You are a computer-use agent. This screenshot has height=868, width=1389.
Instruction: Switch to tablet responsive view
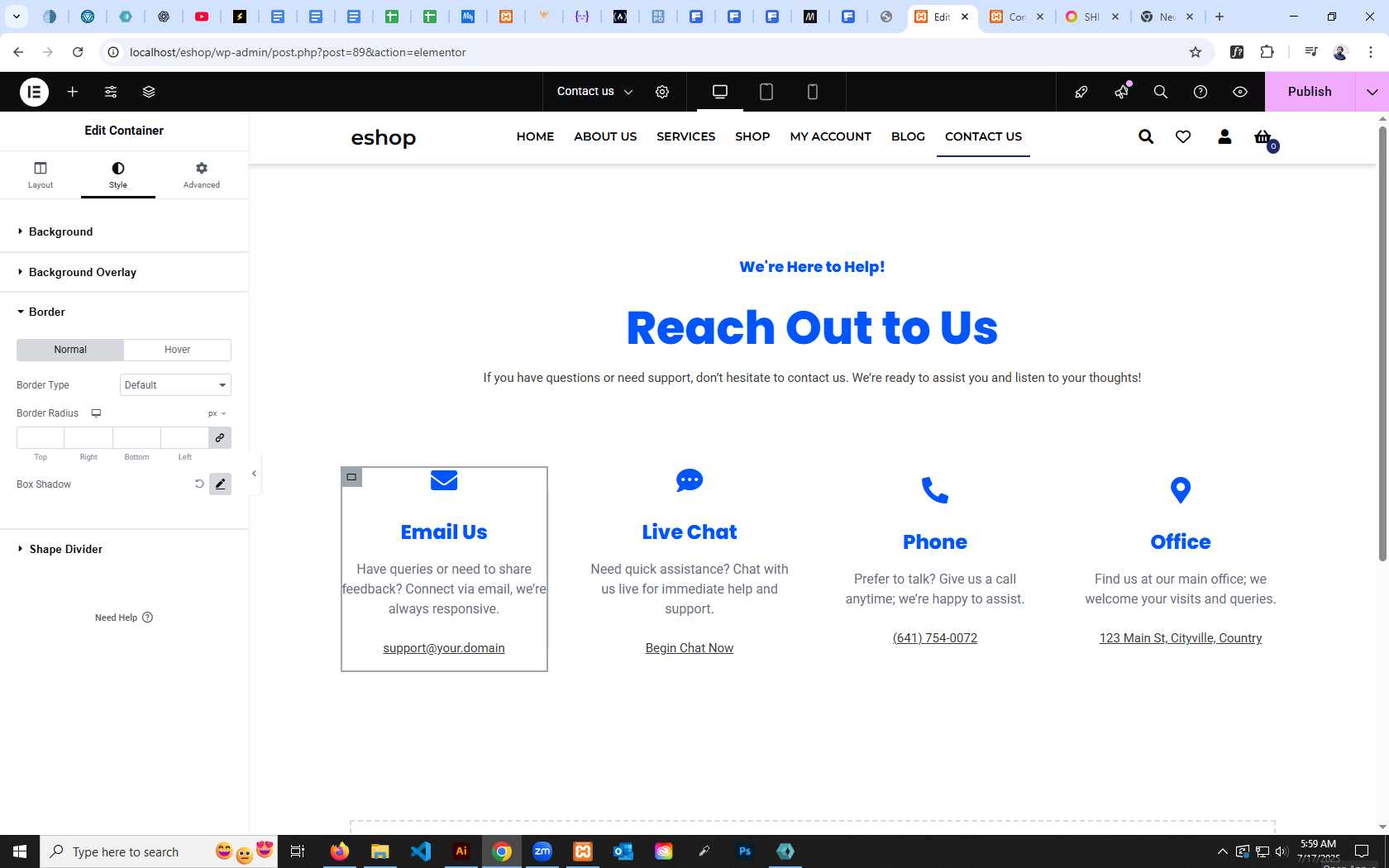tap(766, 92)
